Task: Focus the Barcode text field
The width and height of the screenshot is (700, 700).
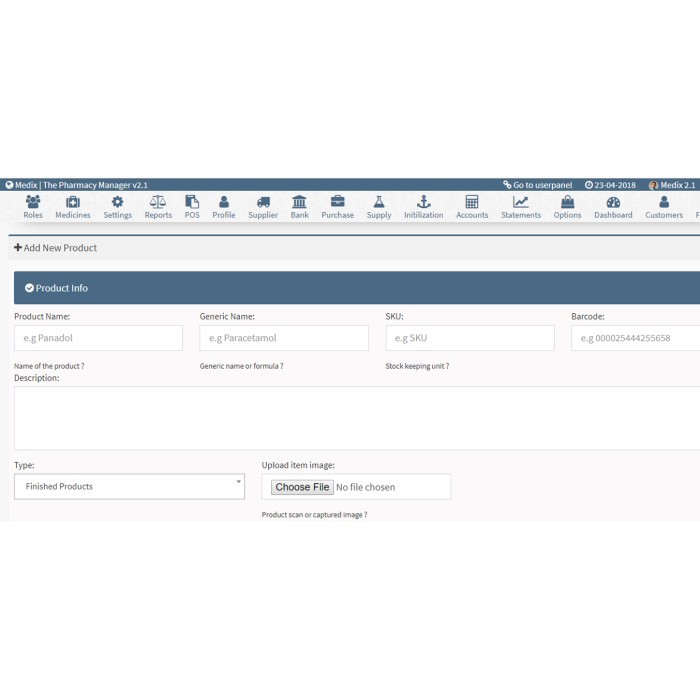Action: (x=635, y=338)
